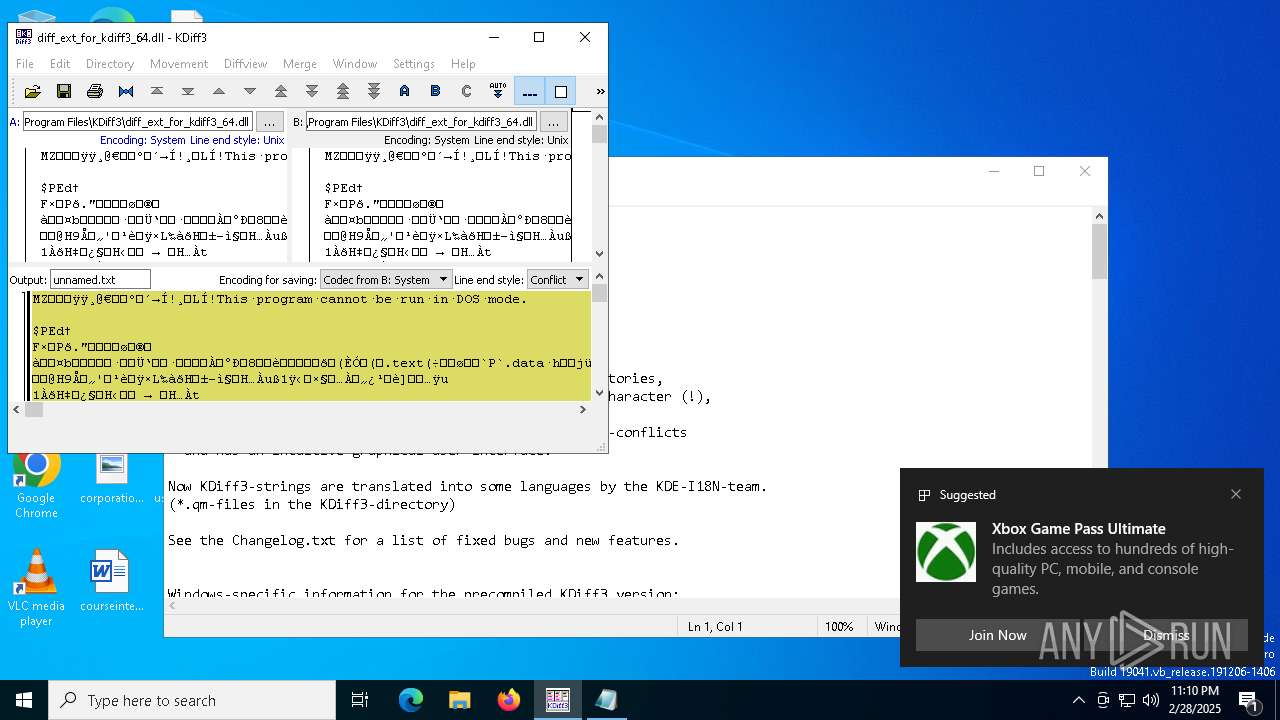
Task: Select lines from B toolbar button
Action: click(436, 91)
